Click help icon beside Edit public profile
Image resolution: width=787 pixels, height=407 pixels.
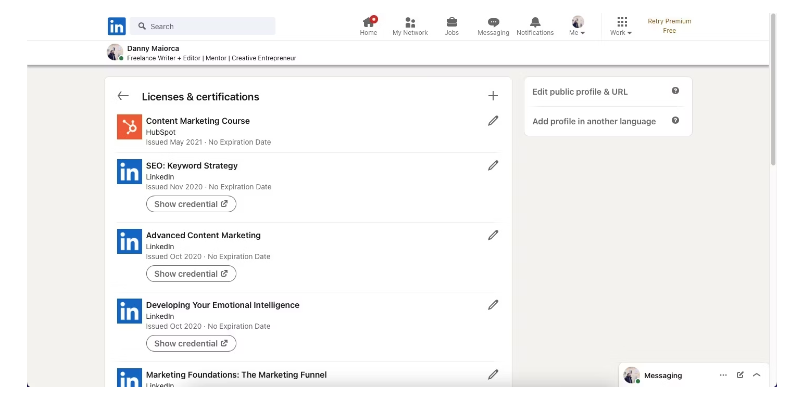point(675,91)
